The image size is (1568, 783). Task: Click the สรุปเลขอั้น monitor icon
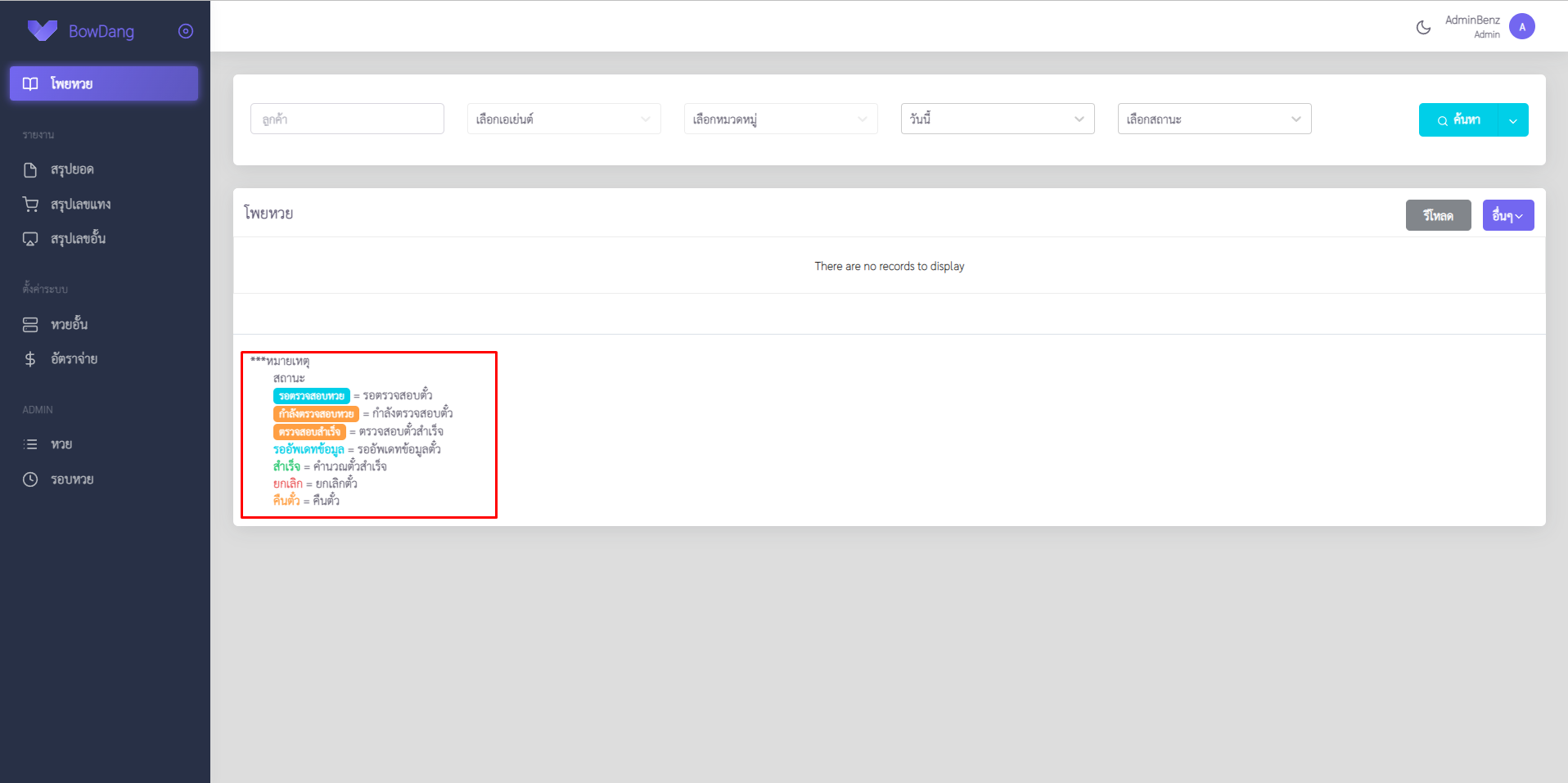tap(30, 239)
